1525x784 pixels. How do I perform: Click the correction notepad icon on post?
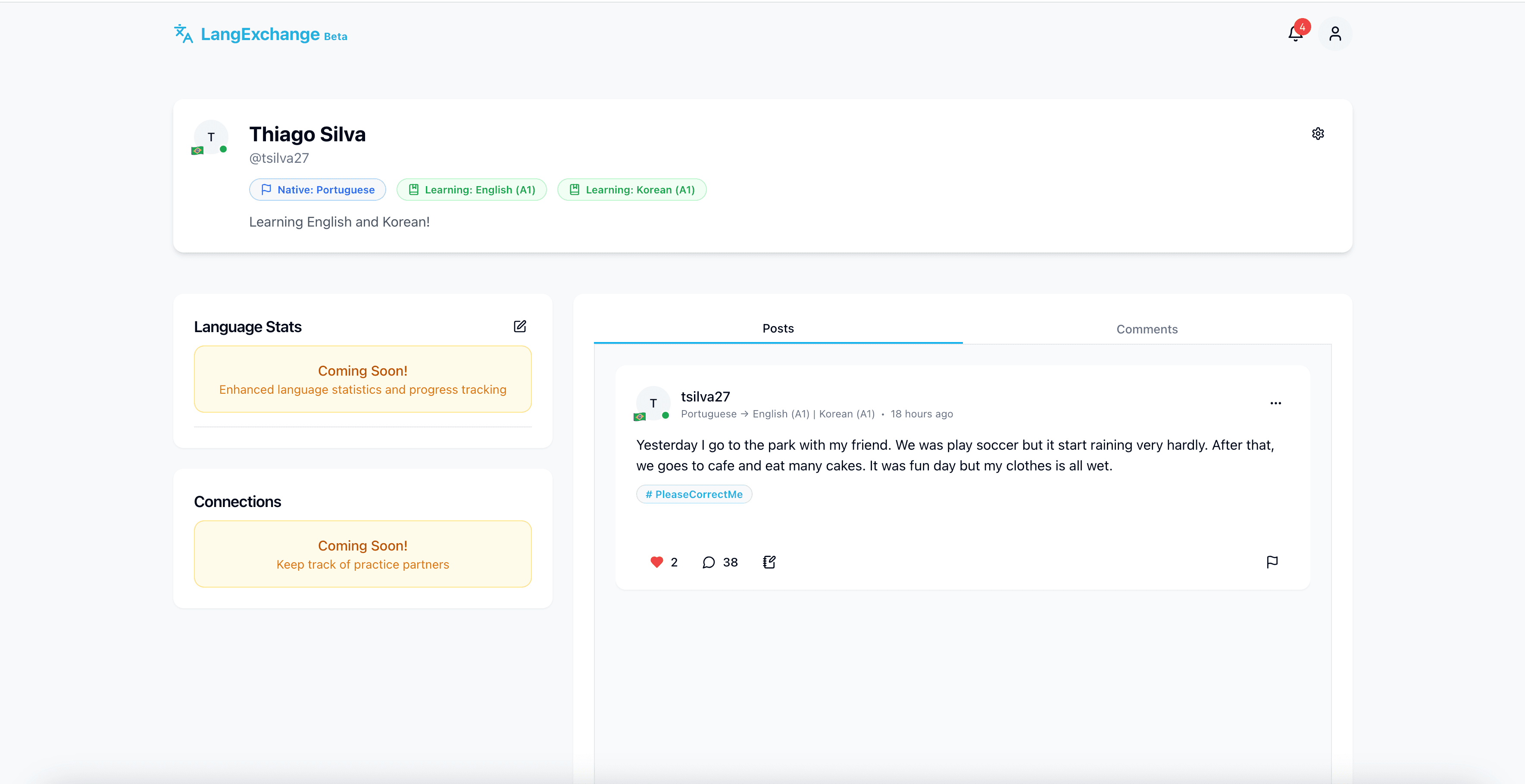pos(769,562)
